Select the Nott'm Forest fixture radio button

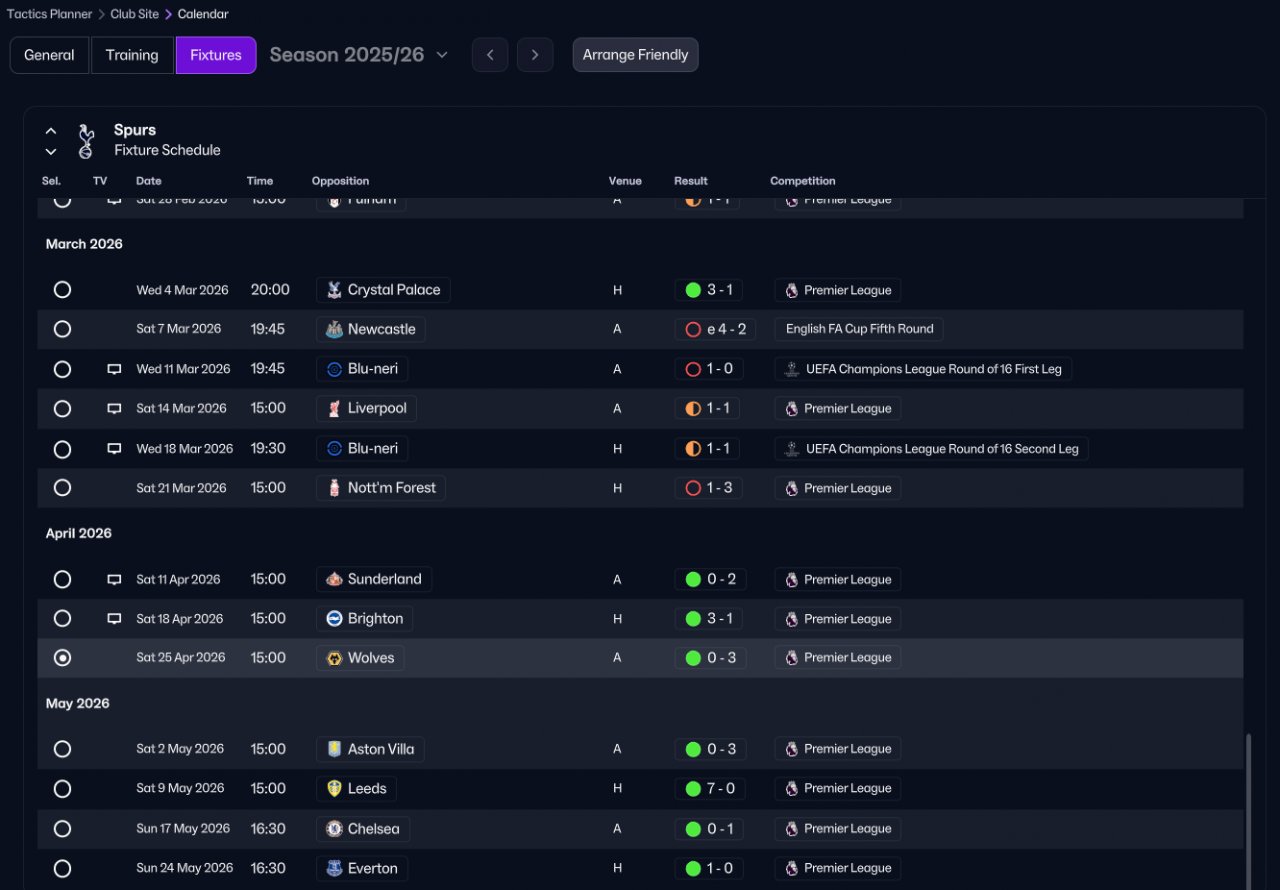62,488
